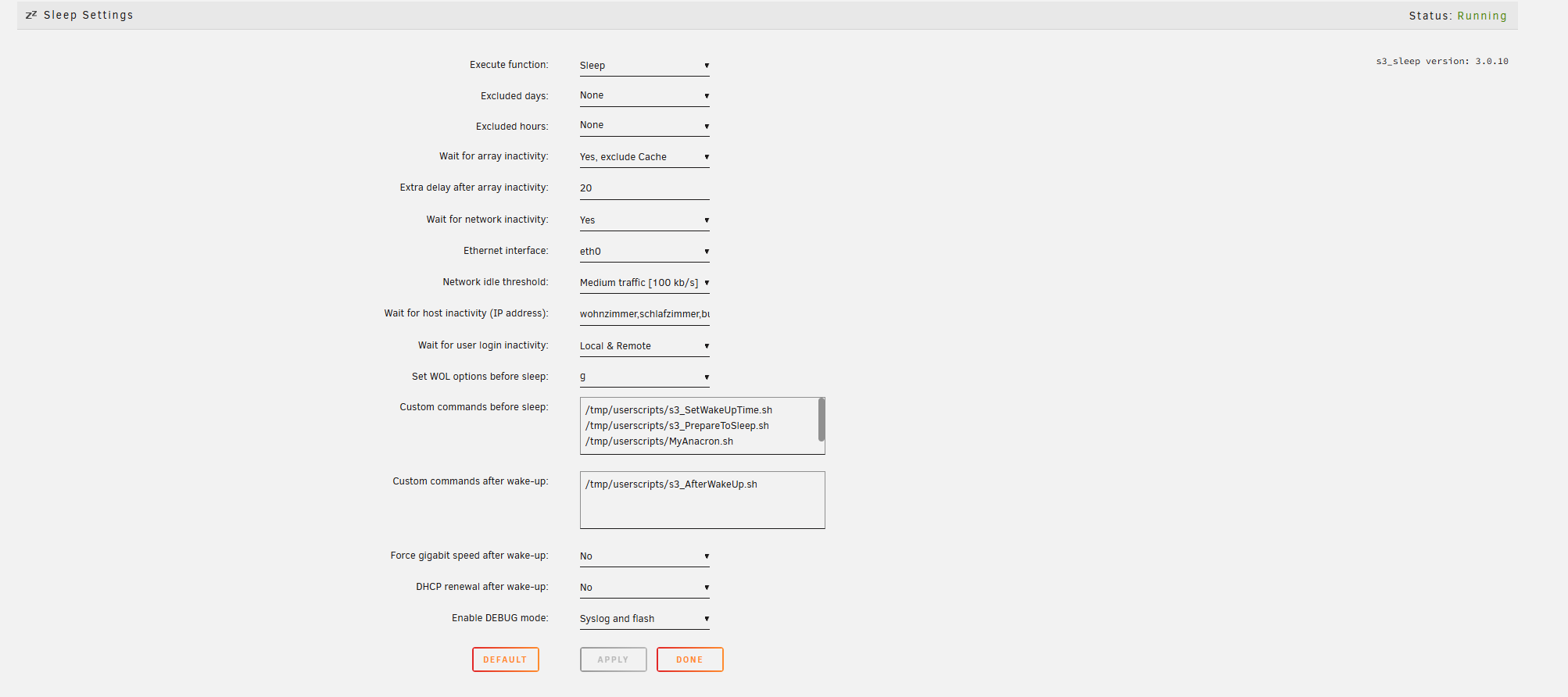The height and width of the screenshot is (697, 1568).
Task: Click the Enable DEBUG mode label
Action: click(500, 618)
